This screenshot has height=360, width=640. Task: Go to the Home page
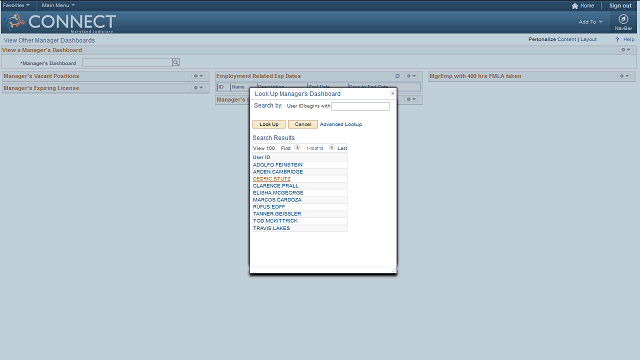tap(587, 6)
